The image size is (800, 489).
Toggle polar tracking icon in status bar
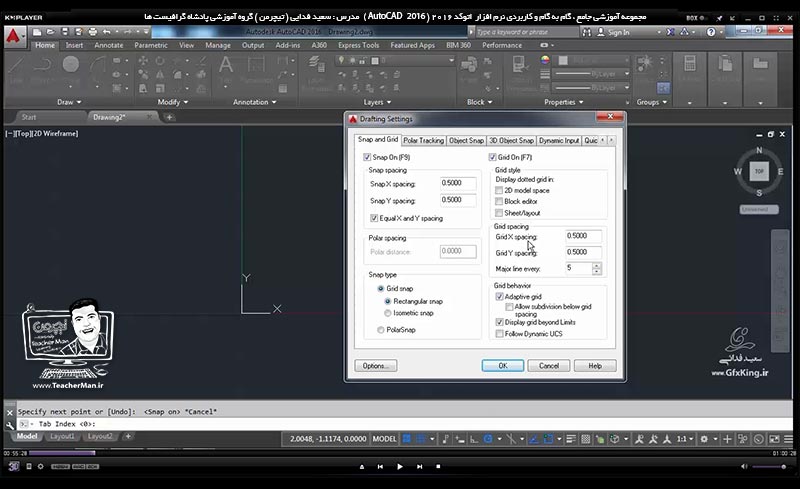[488, 439]
